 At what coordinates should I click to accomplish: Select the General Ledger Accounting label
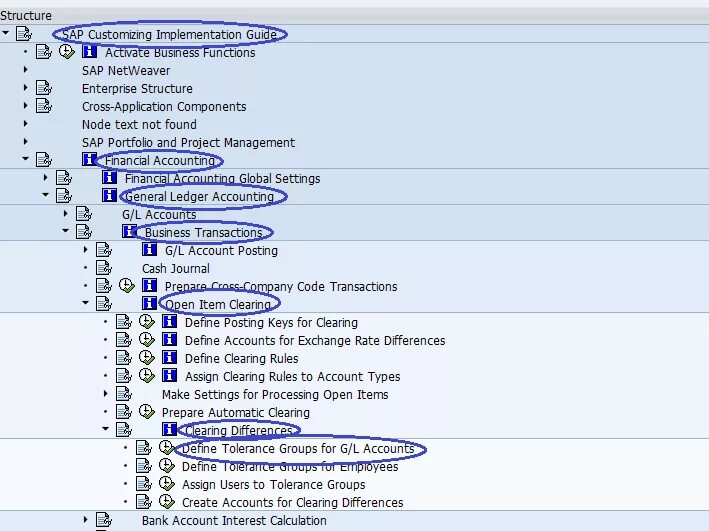[199, 197]
